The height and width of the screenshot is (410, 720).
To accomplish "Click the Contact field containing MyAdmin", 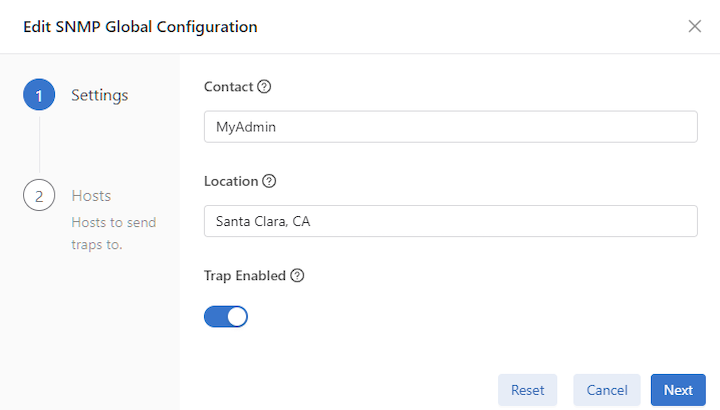I will 451,127.
